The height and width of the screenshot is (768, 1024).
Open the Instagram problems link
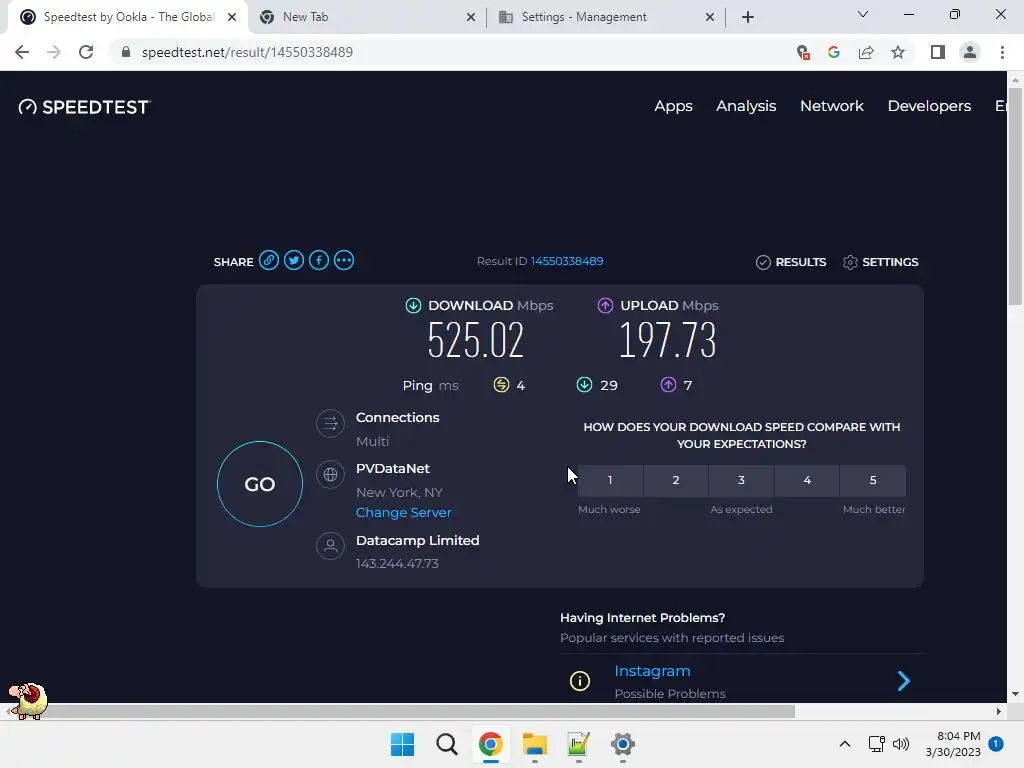(x=652, y=671)
